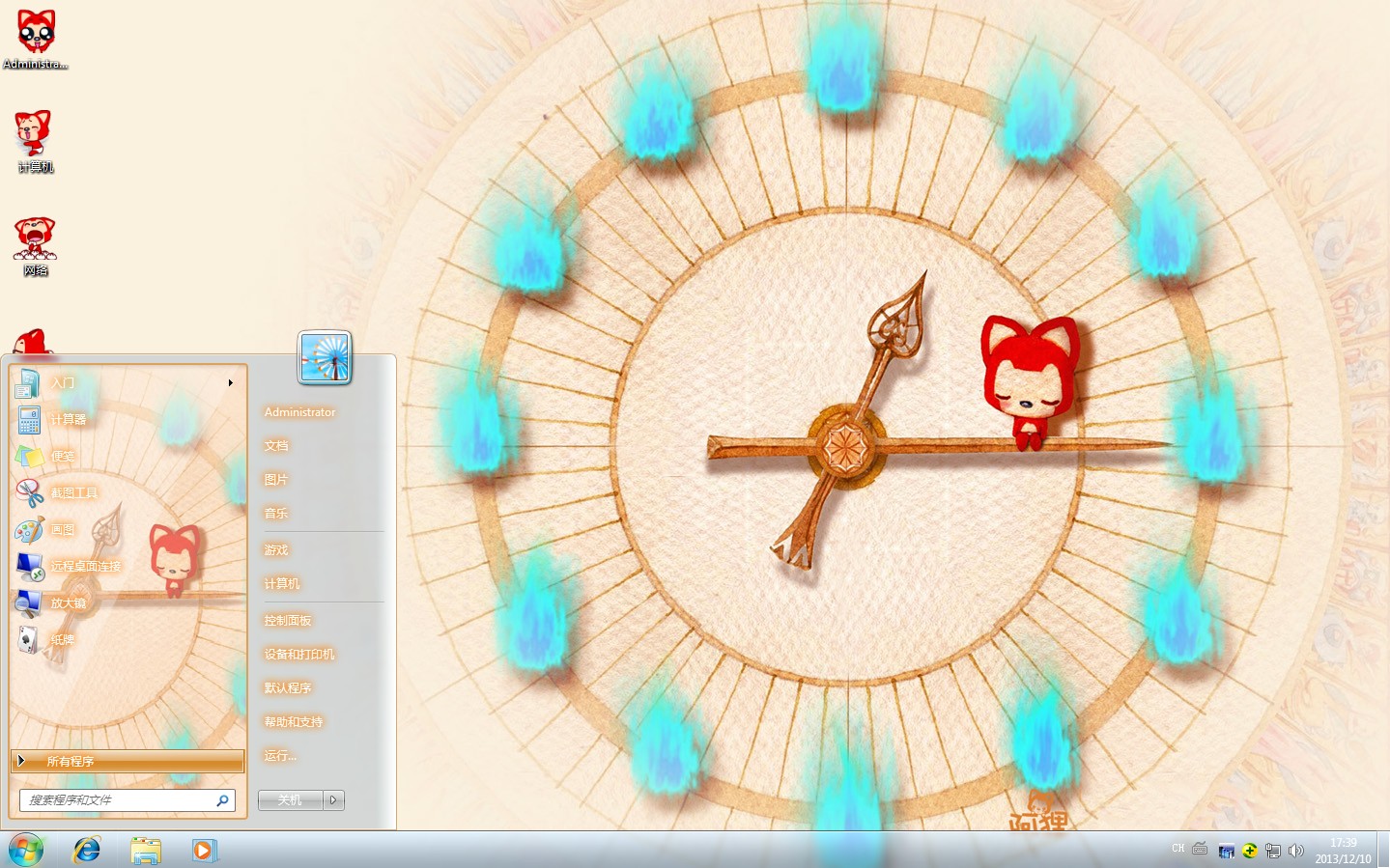Viewport: 1390px width, 868px height.
Task: Expand 所有程序 all programs list
Action: click(128, 761)
